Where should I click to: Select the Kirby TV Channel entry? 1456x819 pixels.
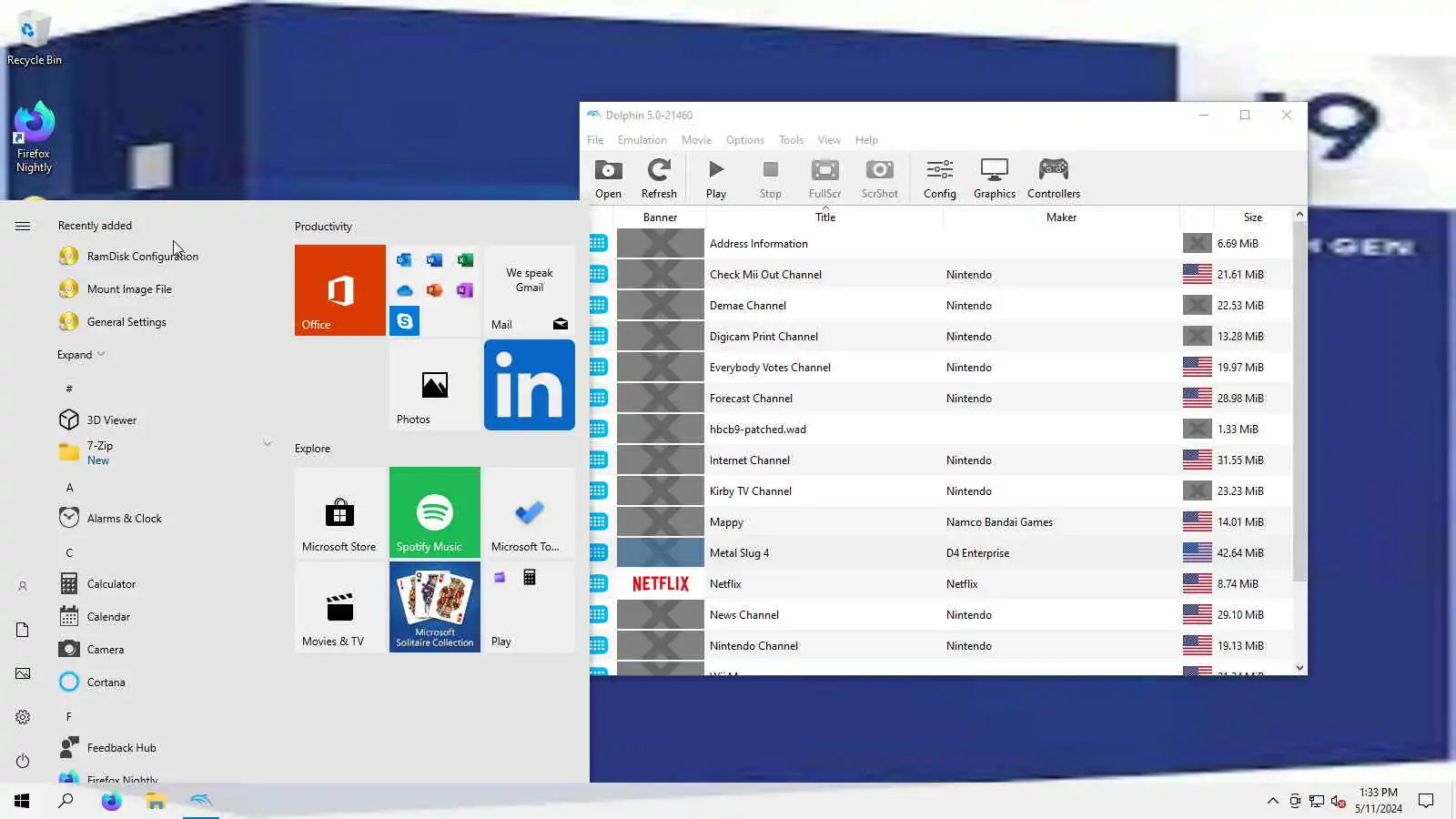coord(940,491)
